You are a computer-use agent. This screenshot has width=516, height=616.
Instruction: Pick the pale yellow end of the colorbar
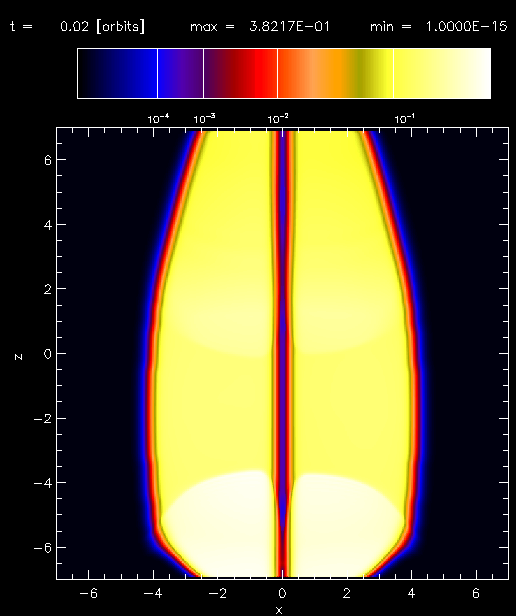coord(442,73)
